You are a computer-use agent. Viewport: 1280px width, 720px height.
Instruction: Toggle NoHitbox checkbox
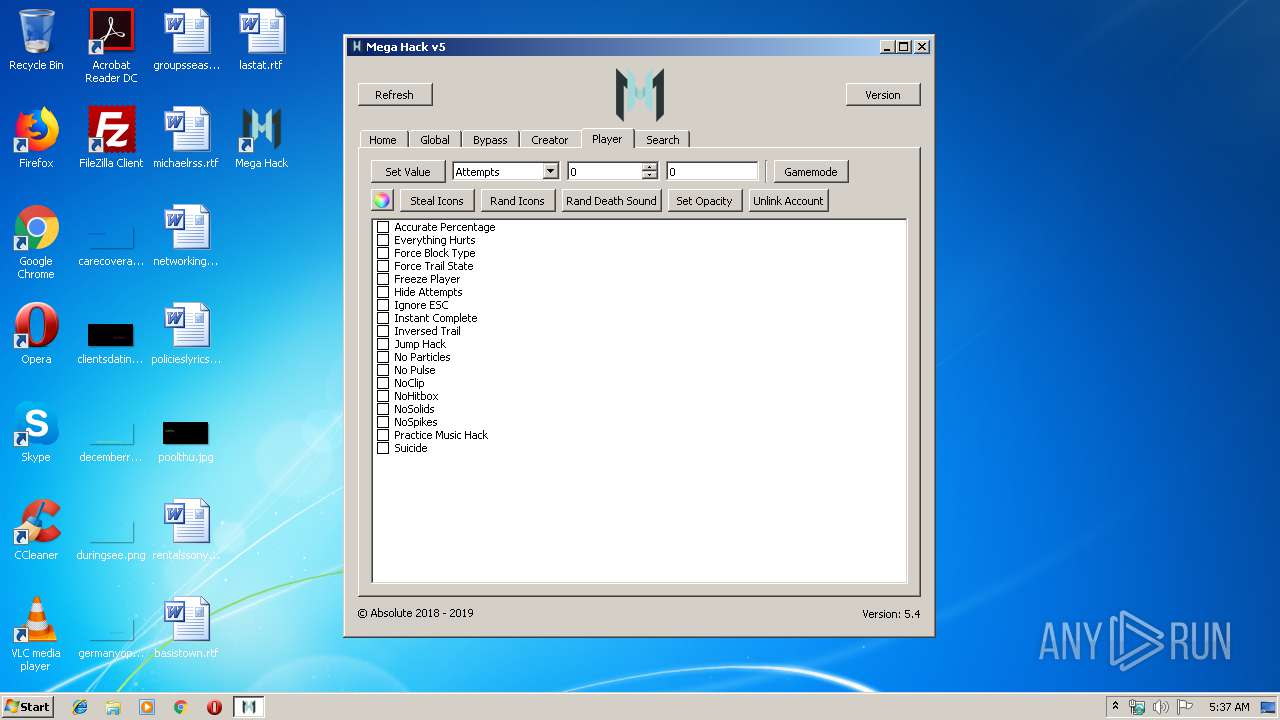pos(382,396)
